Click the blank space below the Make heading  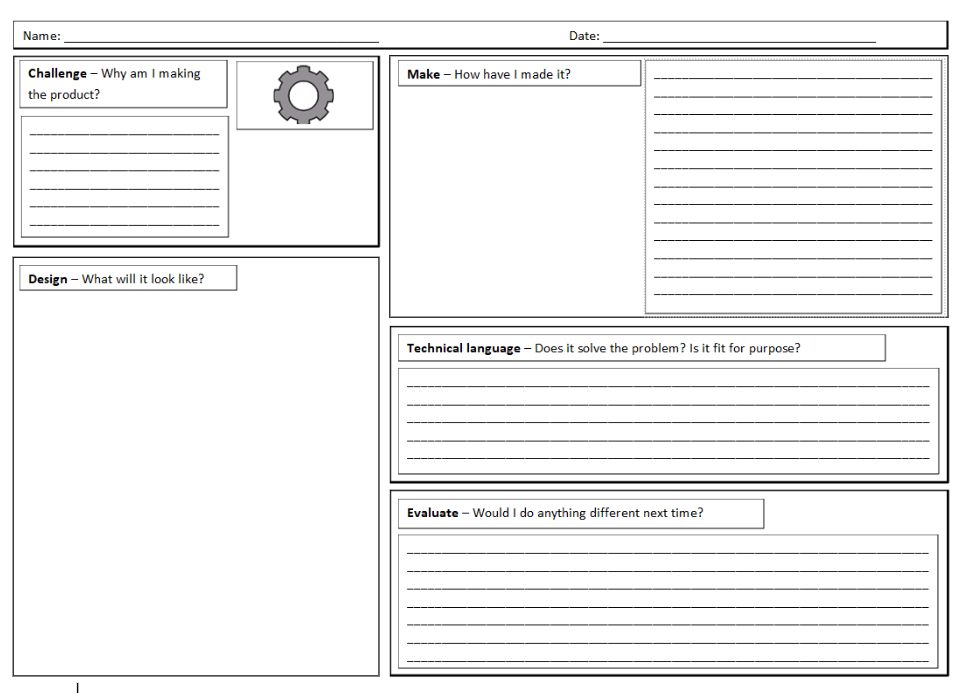pyautogui.click(x=516, y=200)
